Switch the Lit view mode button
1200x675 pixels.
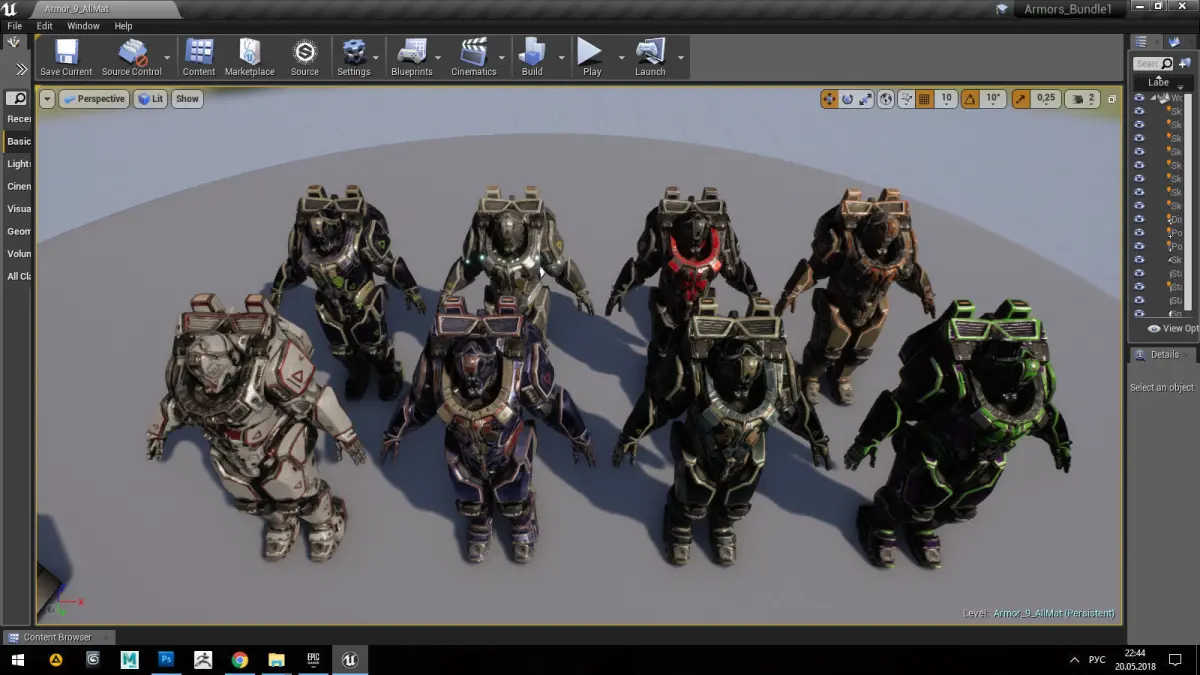tap(150, 99)
